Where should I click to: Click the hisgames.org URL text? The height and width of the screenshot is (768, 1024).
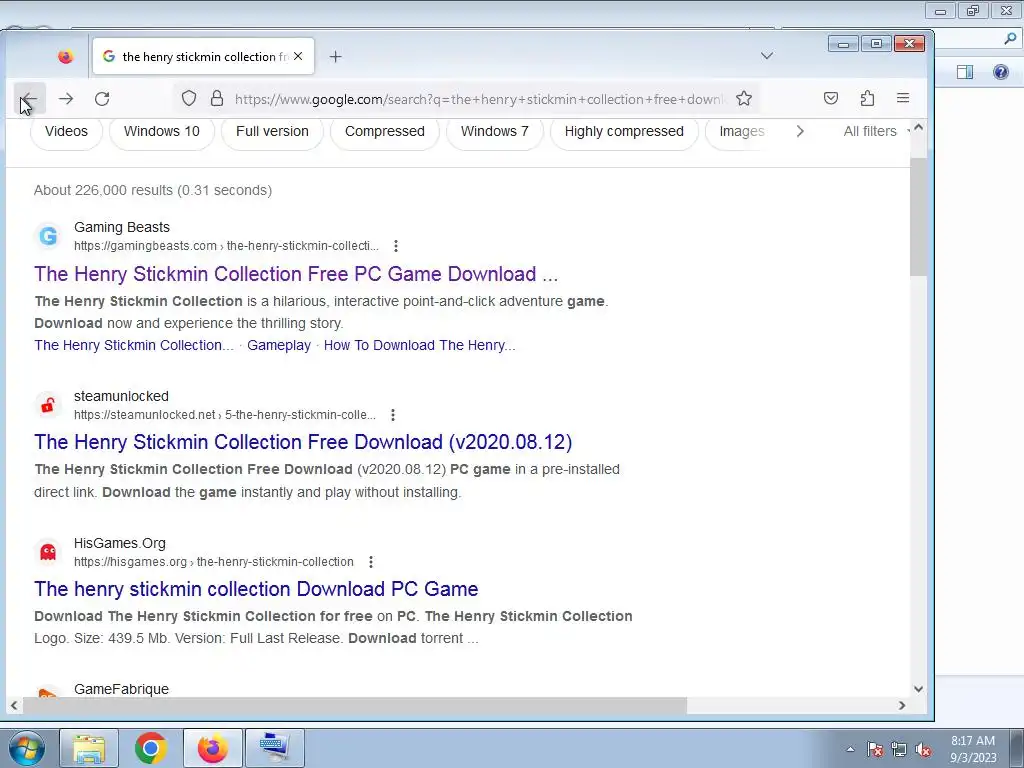[x=214, y=562]
